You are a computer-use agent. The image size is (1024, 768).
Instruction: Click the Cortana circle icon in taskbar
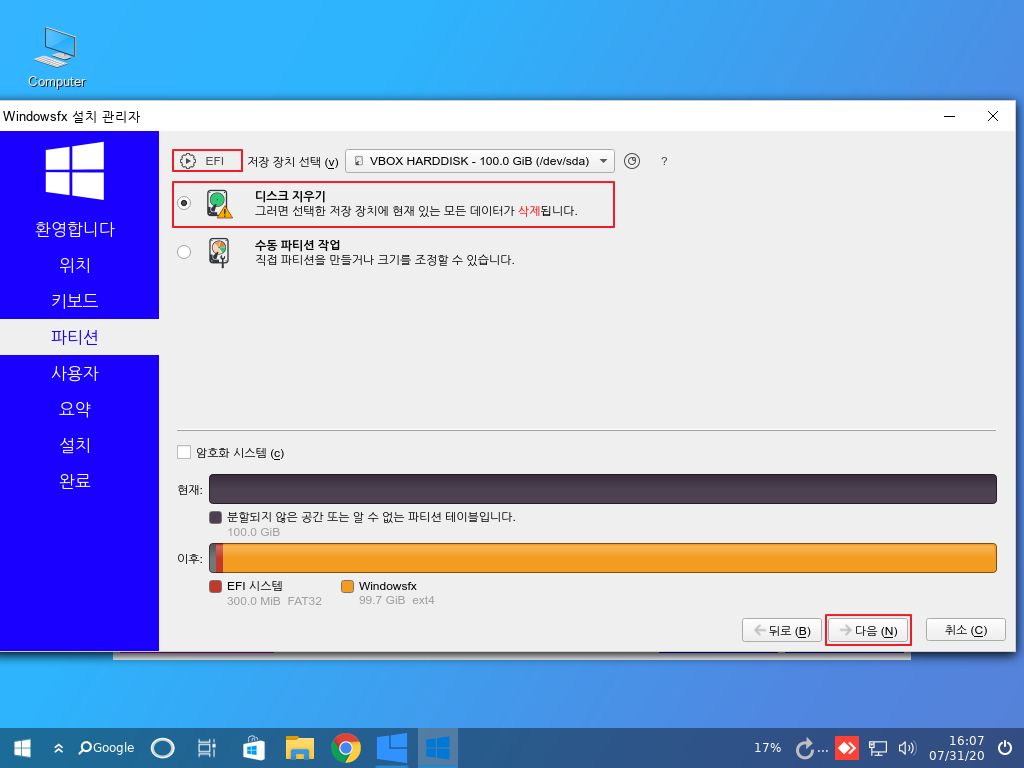[163, 748]
